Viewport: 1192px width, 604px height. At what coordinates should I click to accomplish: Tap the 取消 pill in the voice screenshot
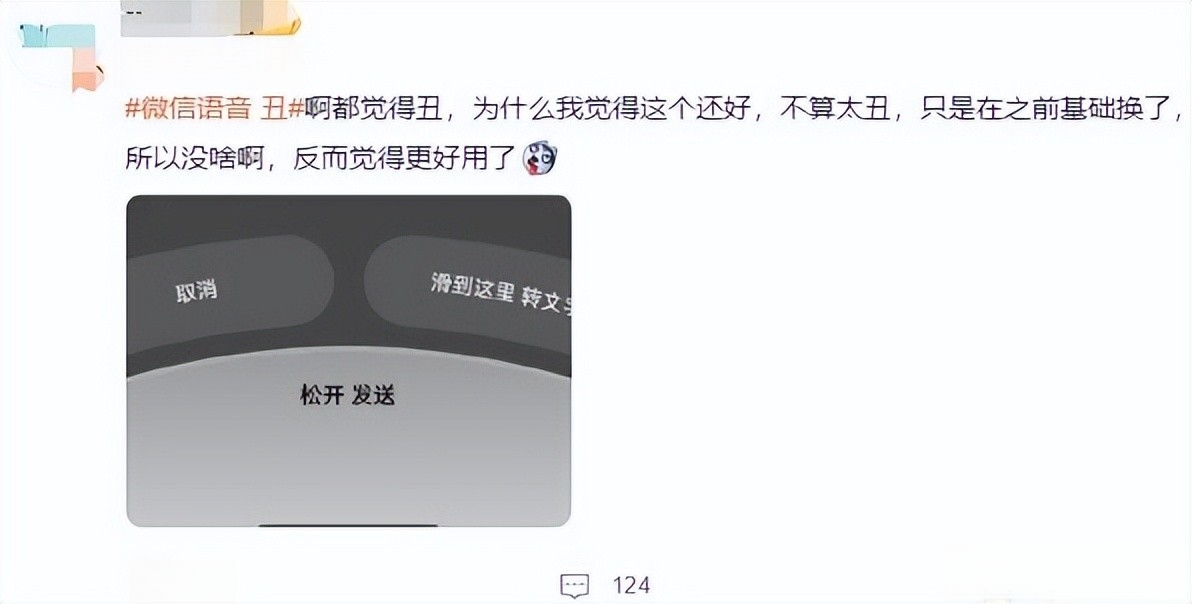coord(230,286)
